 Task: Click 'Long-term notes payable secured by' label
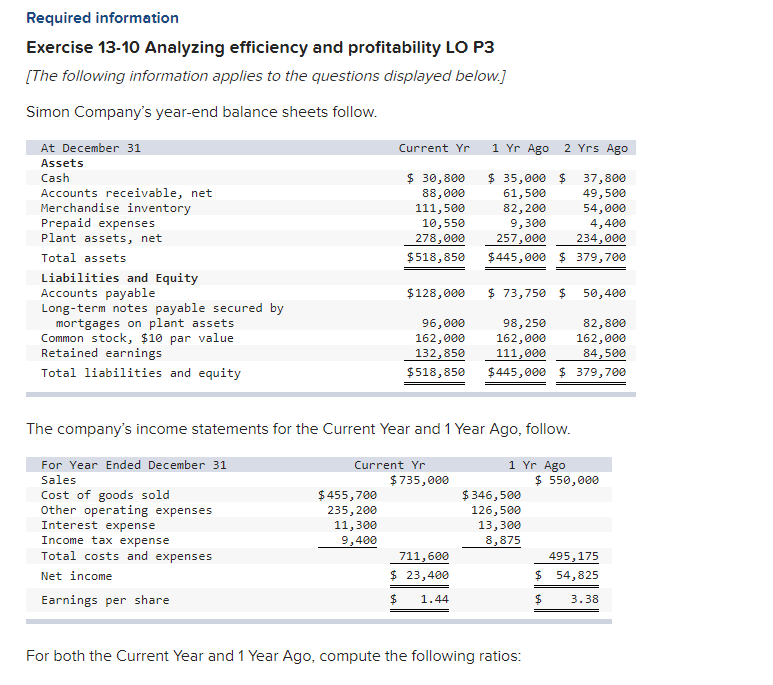[x=162, y=308]
